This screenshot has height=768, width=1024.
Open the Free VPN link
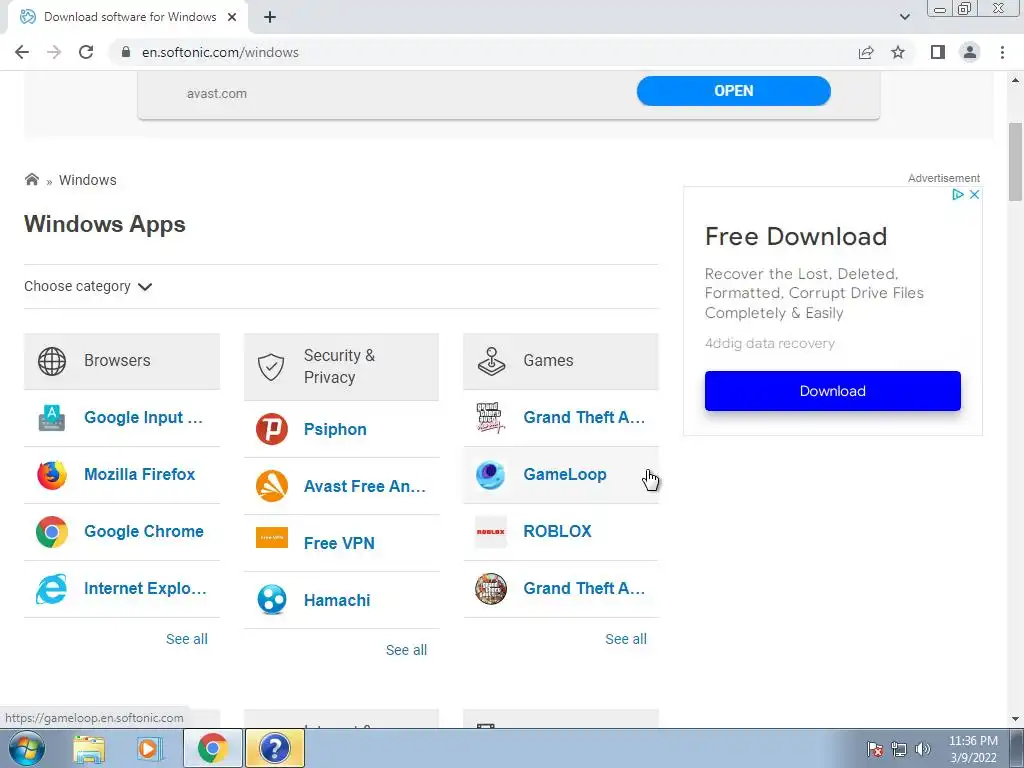pos(339,543)
